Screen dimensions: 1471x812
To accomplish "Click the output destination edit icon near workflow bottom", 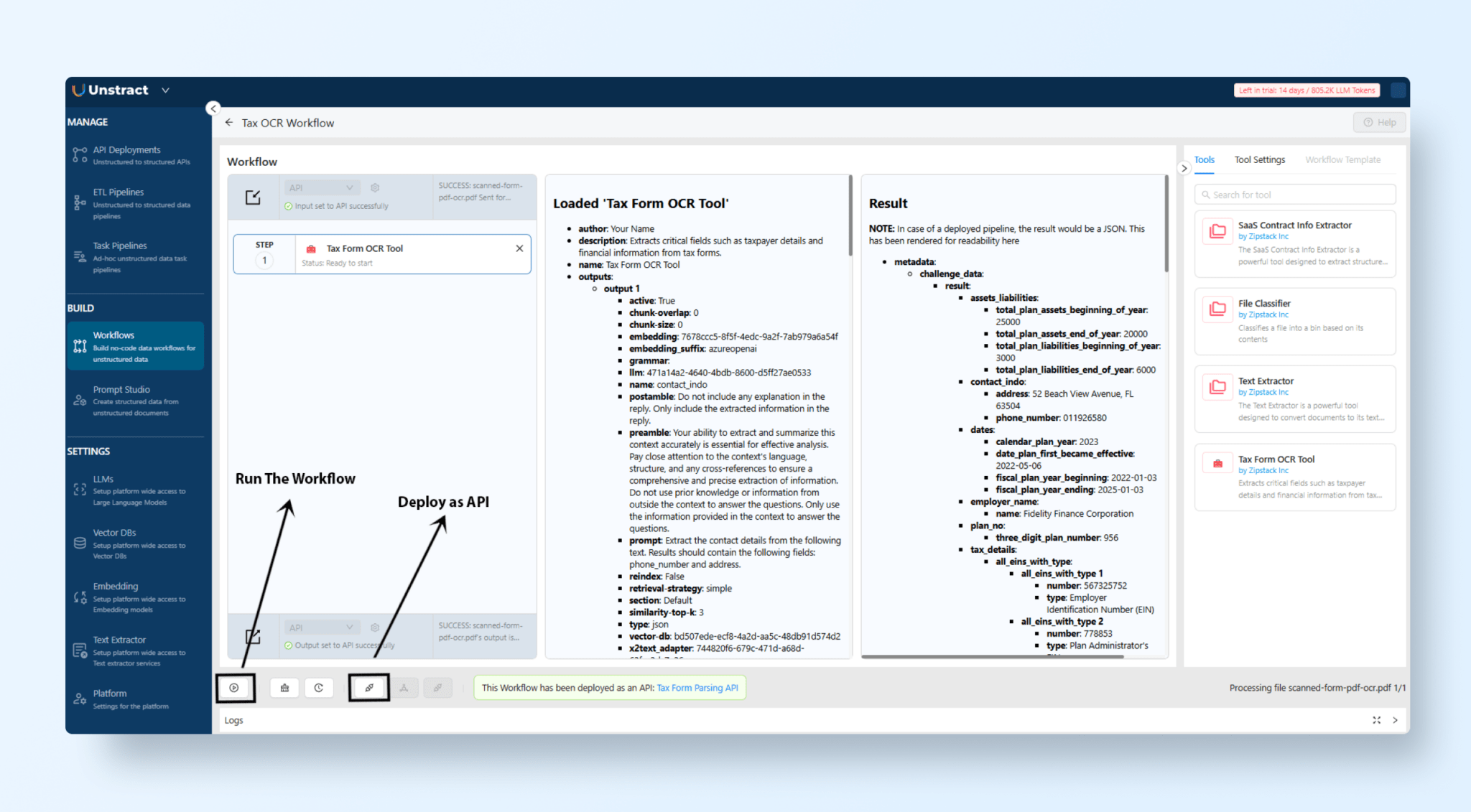I will click(x=252, y=636).
